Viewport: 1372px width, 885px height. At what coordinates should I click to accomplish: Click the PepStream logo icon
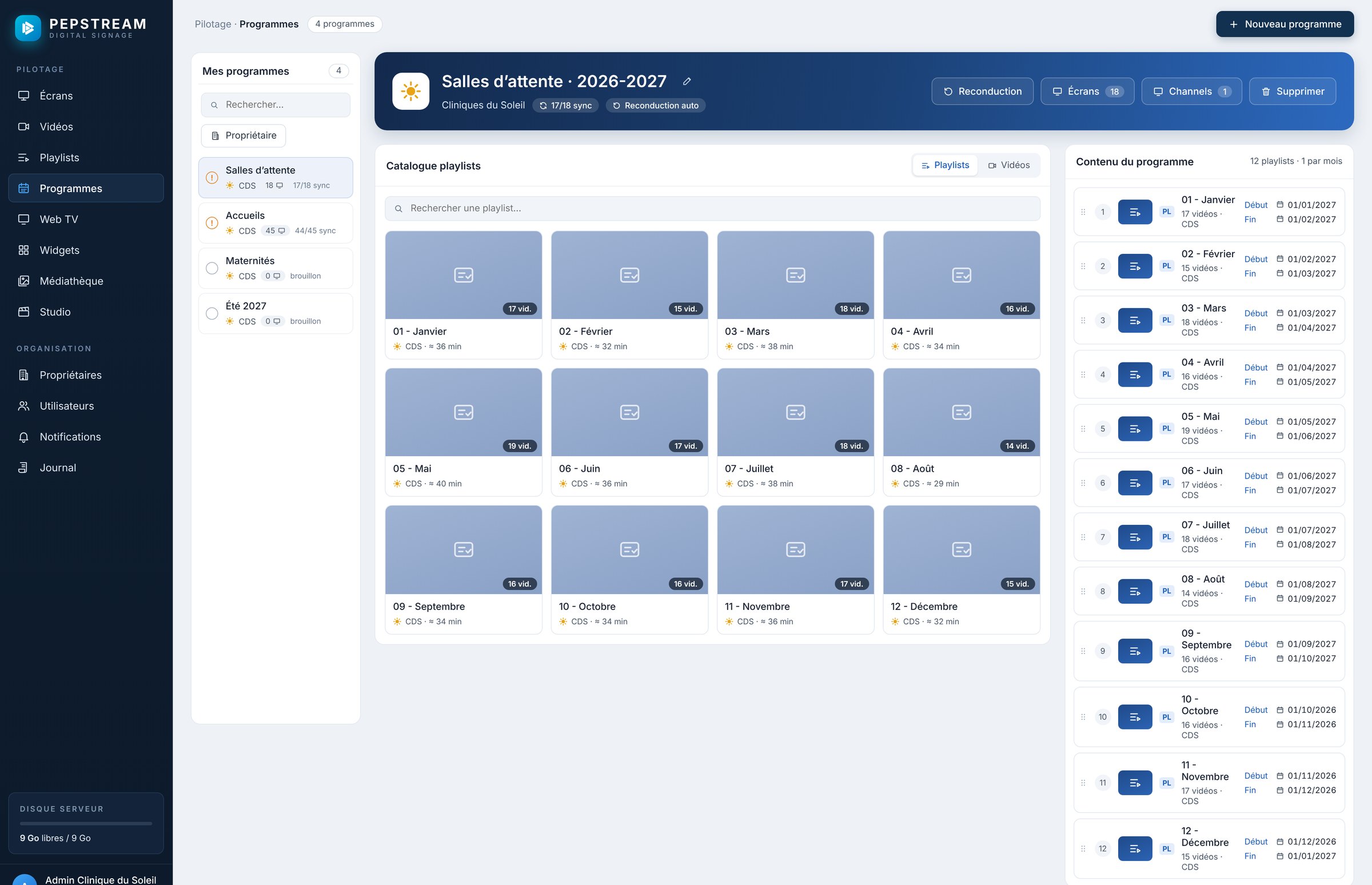27,27
